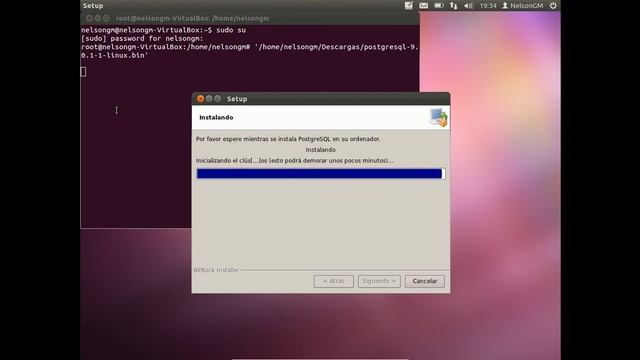This screenshot has width=640, height=360.
Task: Open the NelsonGM user menu
Action: 522,5
